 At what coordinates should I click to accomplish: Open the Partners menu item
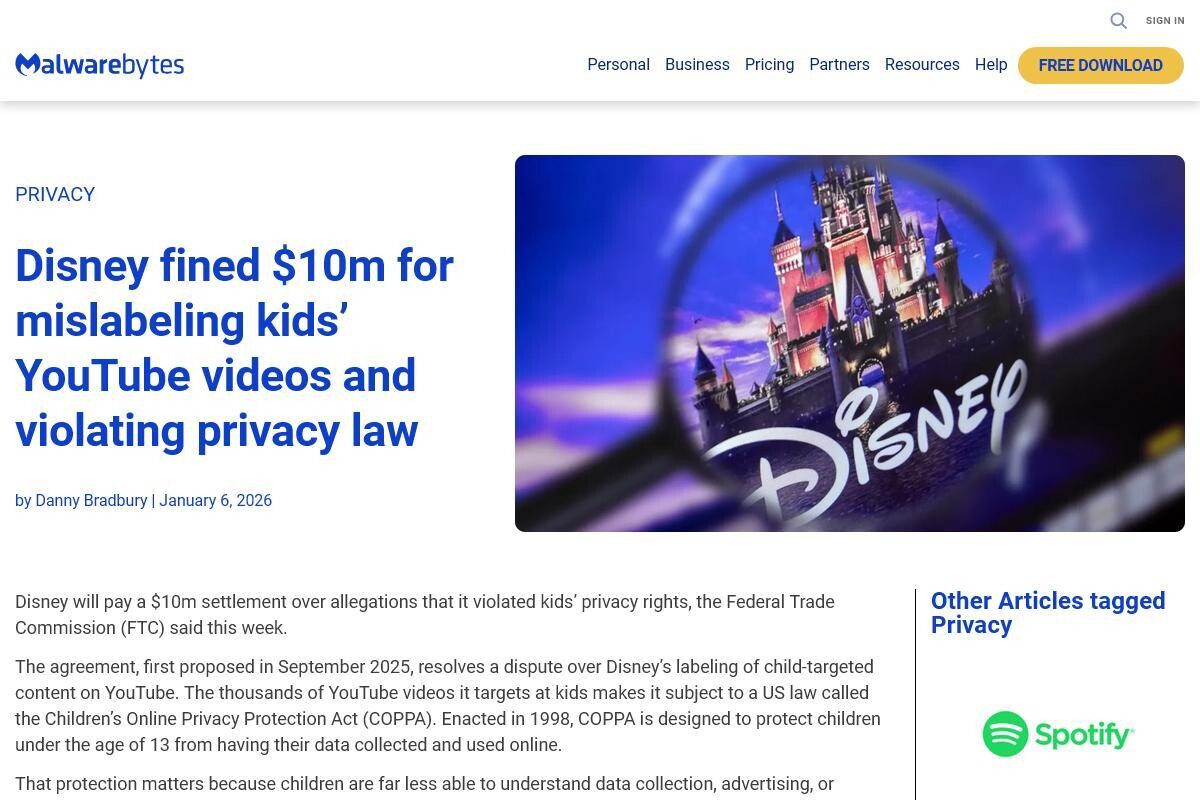pyautogui.click(x=839, y=65)
